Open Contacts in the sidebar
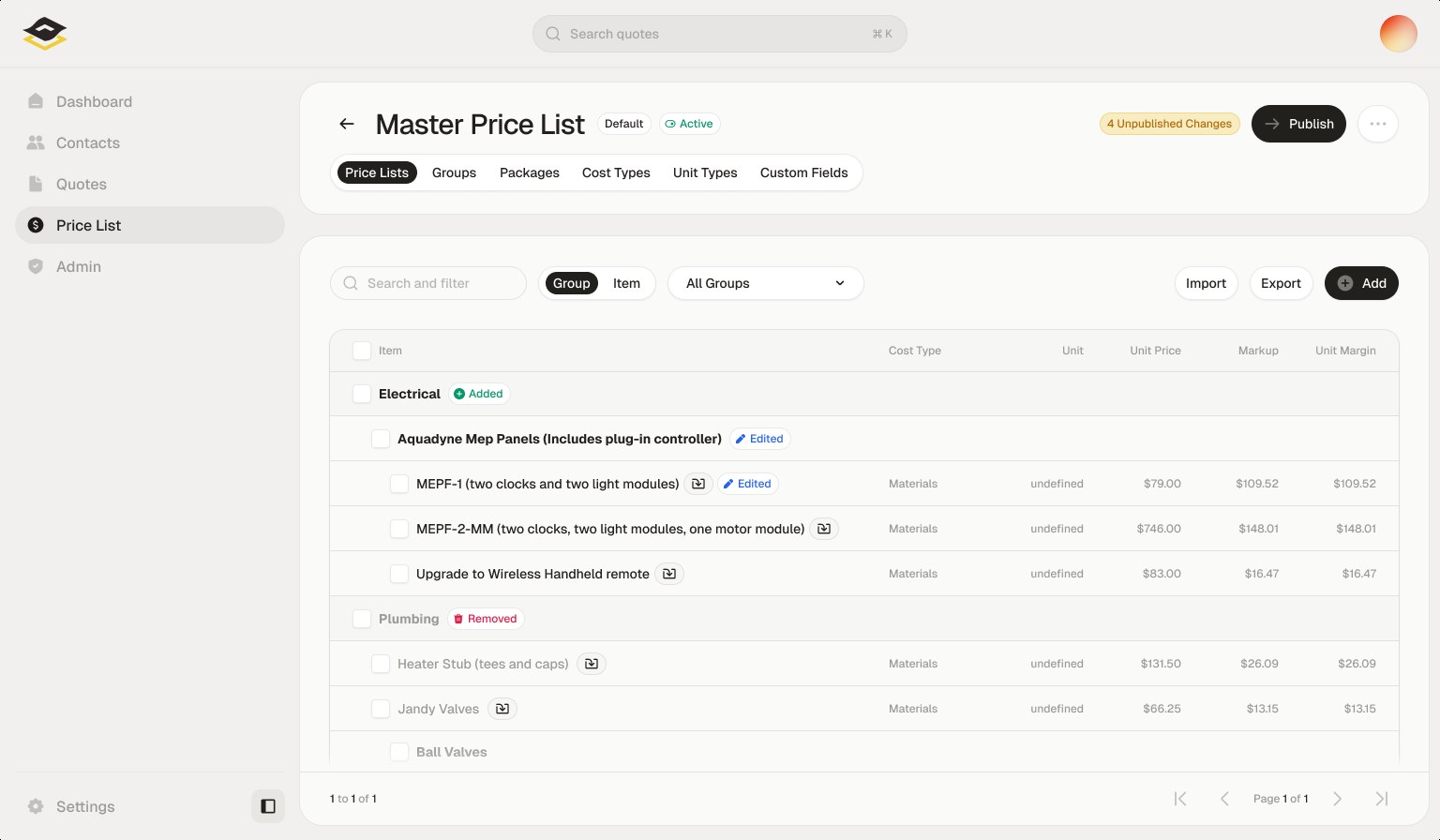This screenshot has width=1440, height=840. point(150,142)
